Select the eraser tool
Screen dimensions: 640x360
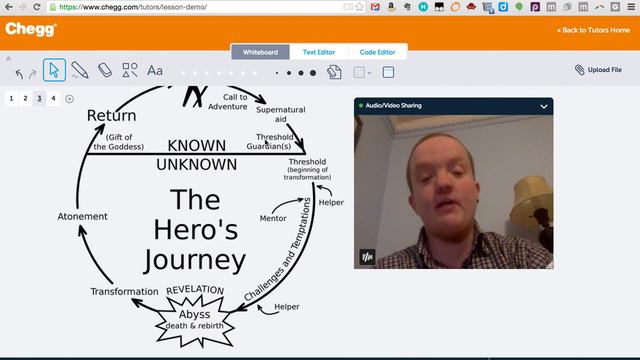tap(105, 70)
